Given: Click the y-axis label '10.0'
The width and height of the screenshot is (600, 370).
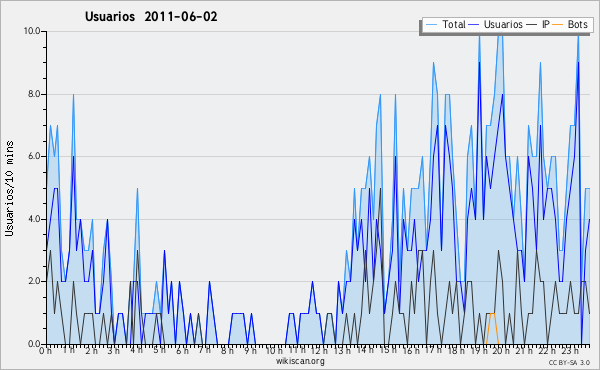Looking at the screenshot, I should pos(33,31).
